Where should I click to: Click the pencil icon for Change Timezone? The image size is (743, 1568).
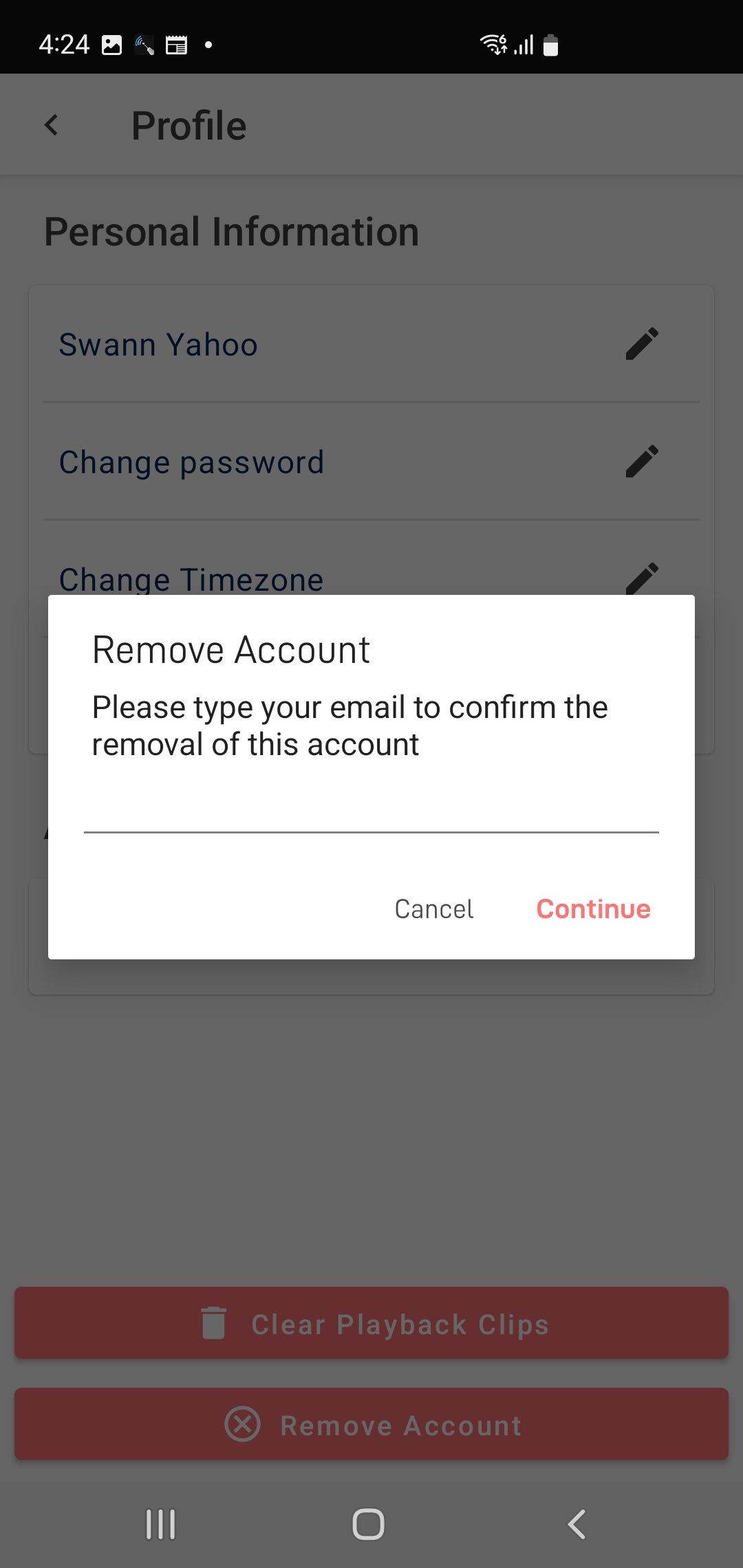pos(642,578)
